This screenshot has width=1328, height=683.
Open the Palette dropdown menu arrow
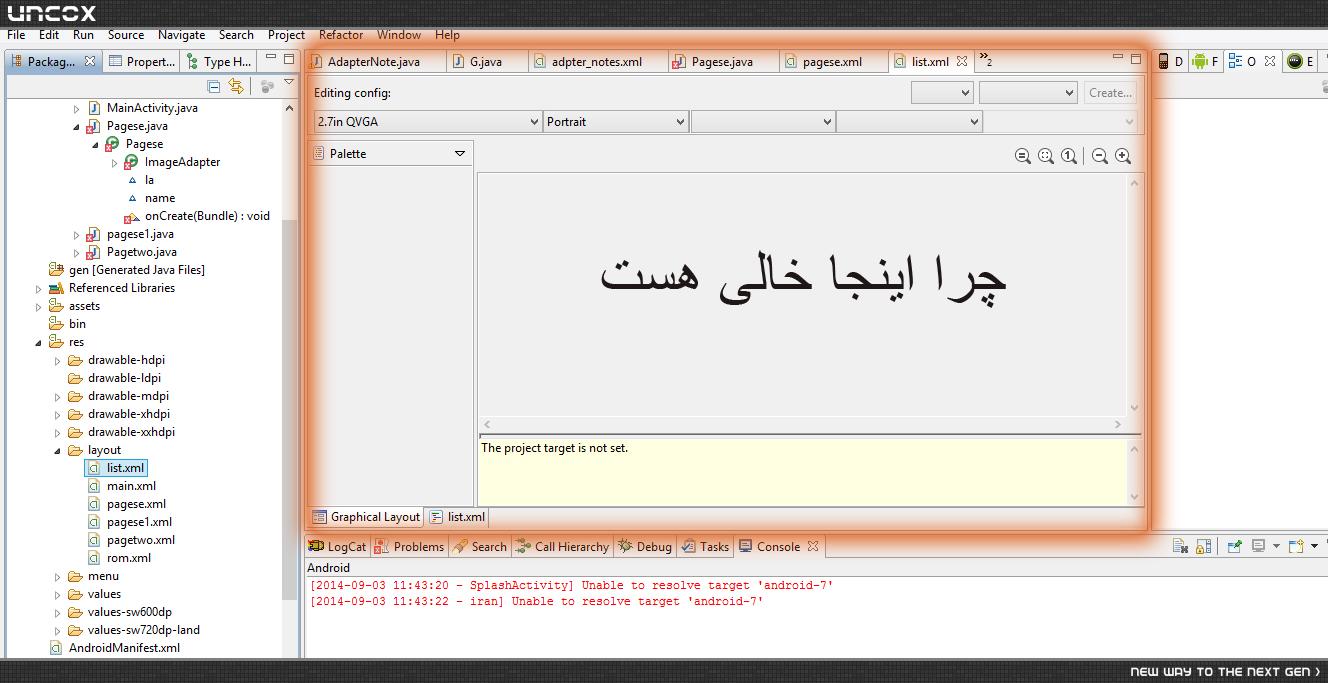(460, 154)
